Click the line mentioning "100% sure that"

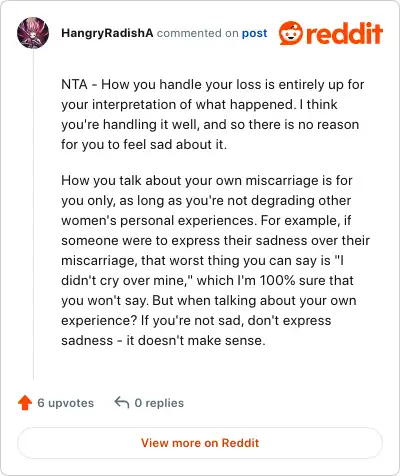tap(207, 280)
